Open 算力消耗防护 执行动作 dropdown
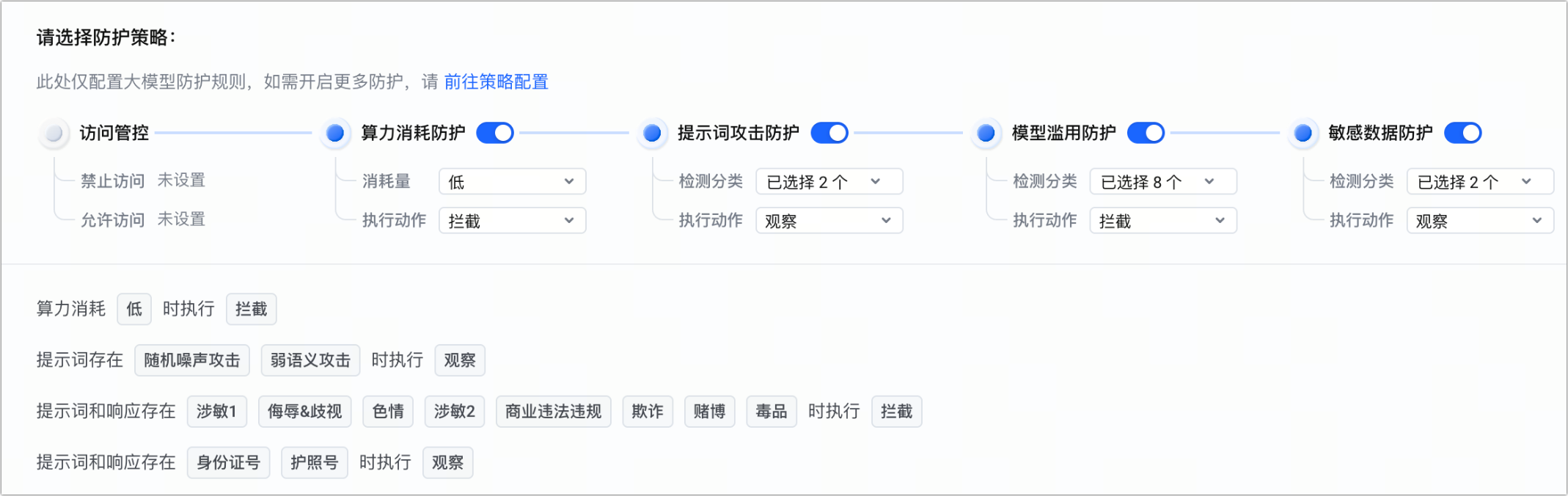Viewport: 1568px width, 496px height. 512,221
